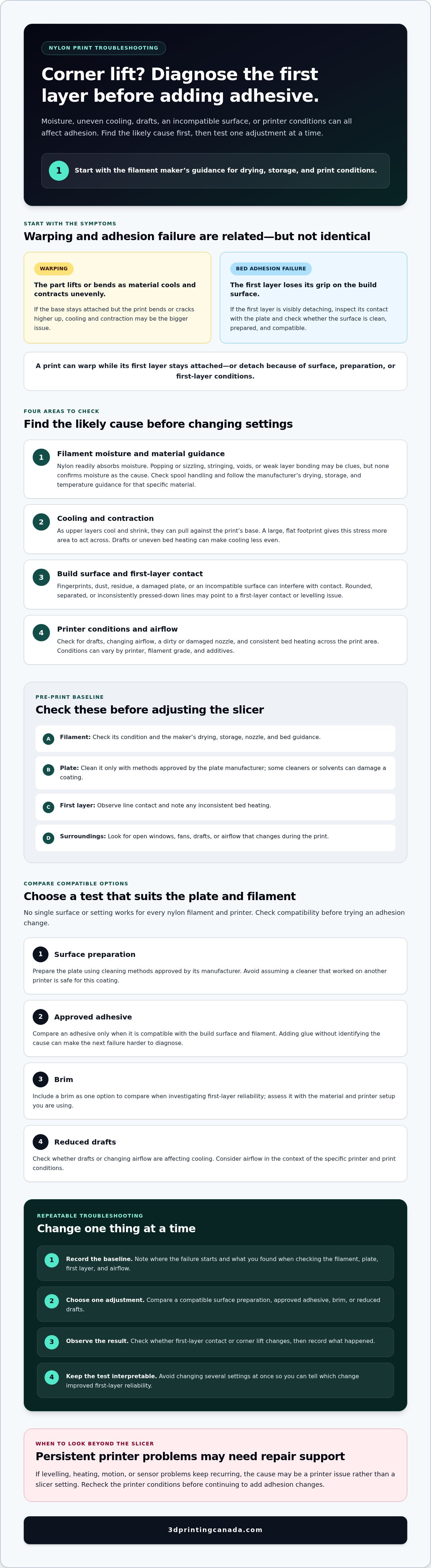This screenshot has width=431, height=1568.
Task: Open the Approved adhesive card
Action: coord(215,1029)
